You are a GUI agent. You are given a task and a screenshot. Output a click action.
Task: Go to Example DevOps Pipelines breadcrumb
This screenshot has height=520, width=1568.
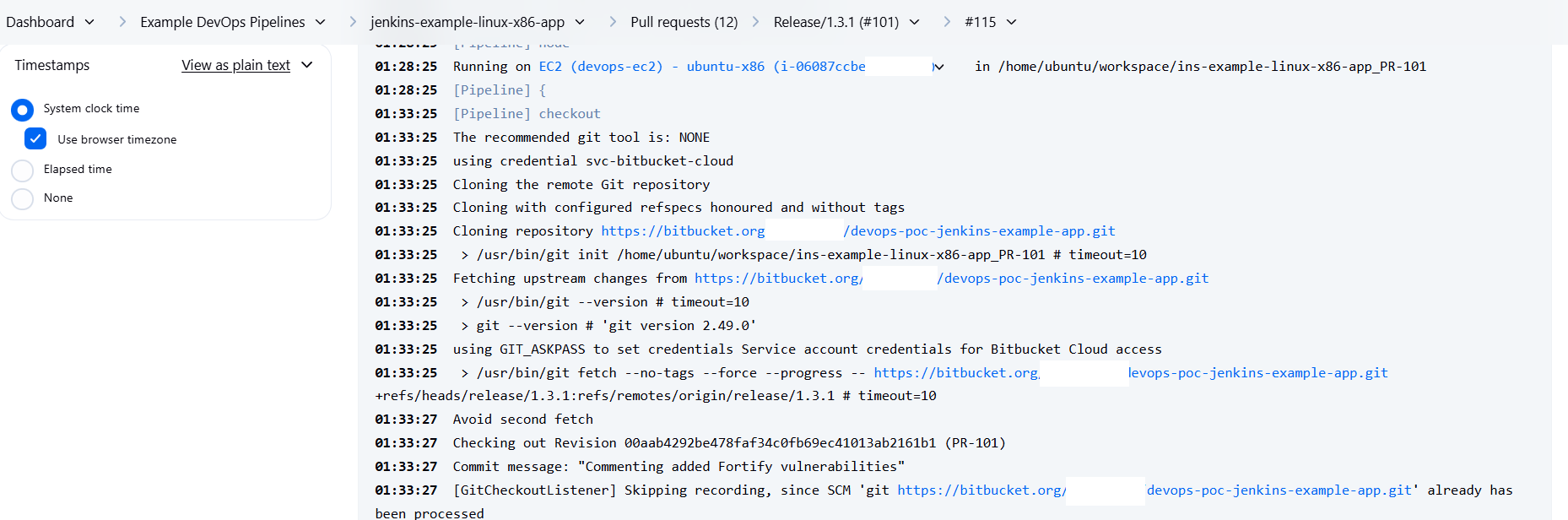pos(222,22)
